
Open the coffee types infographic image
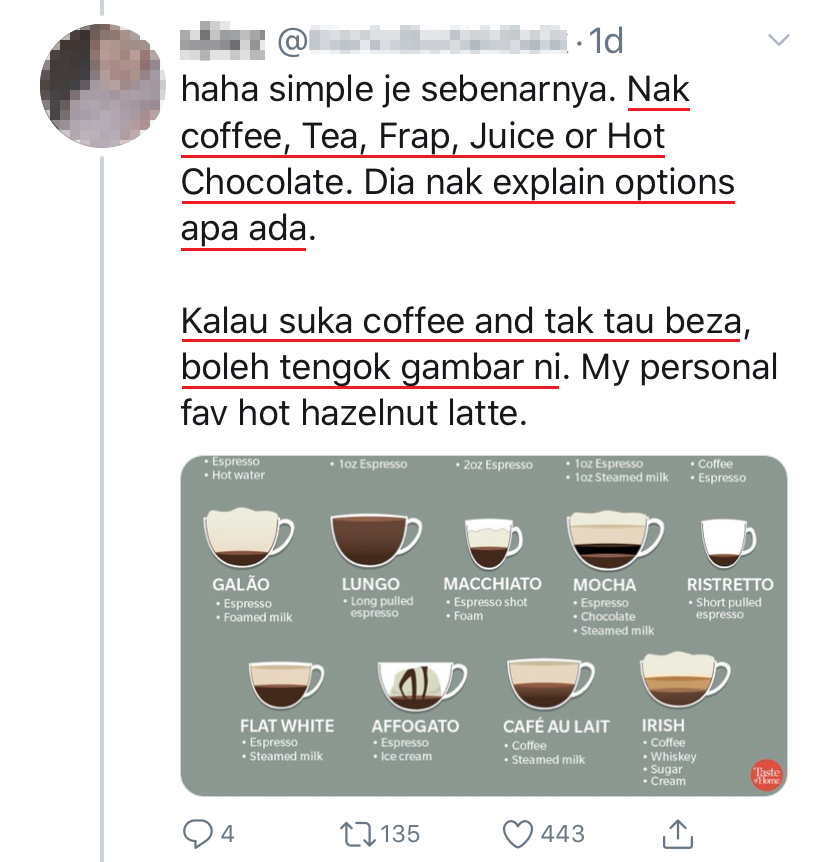click(483, 625)
